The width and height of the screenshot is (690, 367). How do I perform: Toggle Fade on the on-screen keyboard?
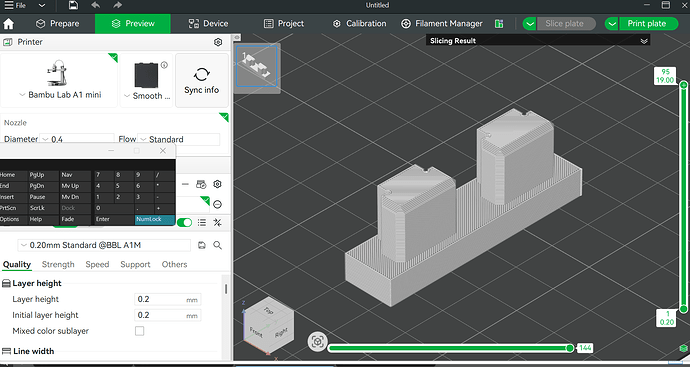point(76,219)
